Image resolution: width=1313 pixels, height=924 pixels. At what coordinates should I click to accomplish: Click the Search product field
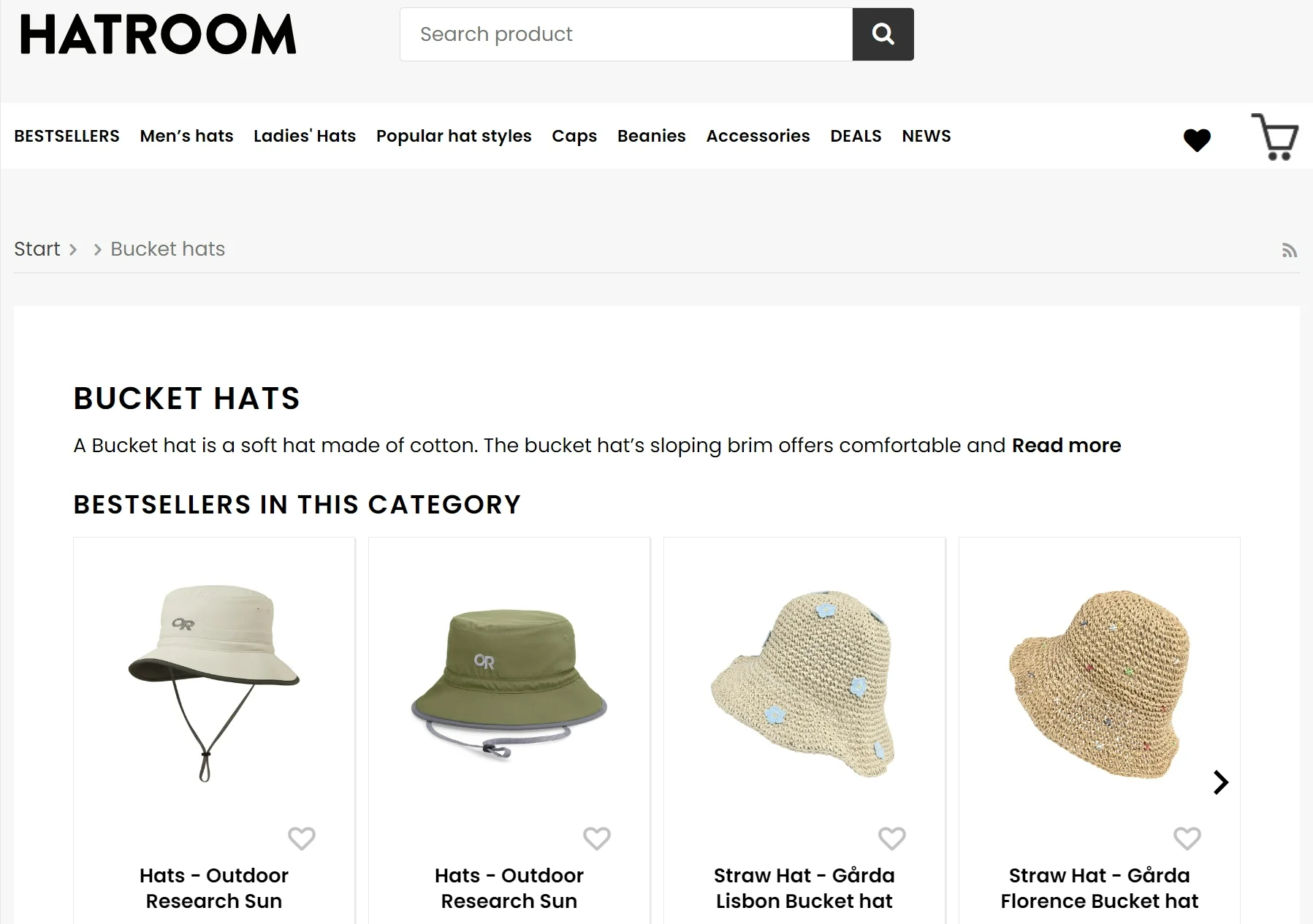coord(626,34)
